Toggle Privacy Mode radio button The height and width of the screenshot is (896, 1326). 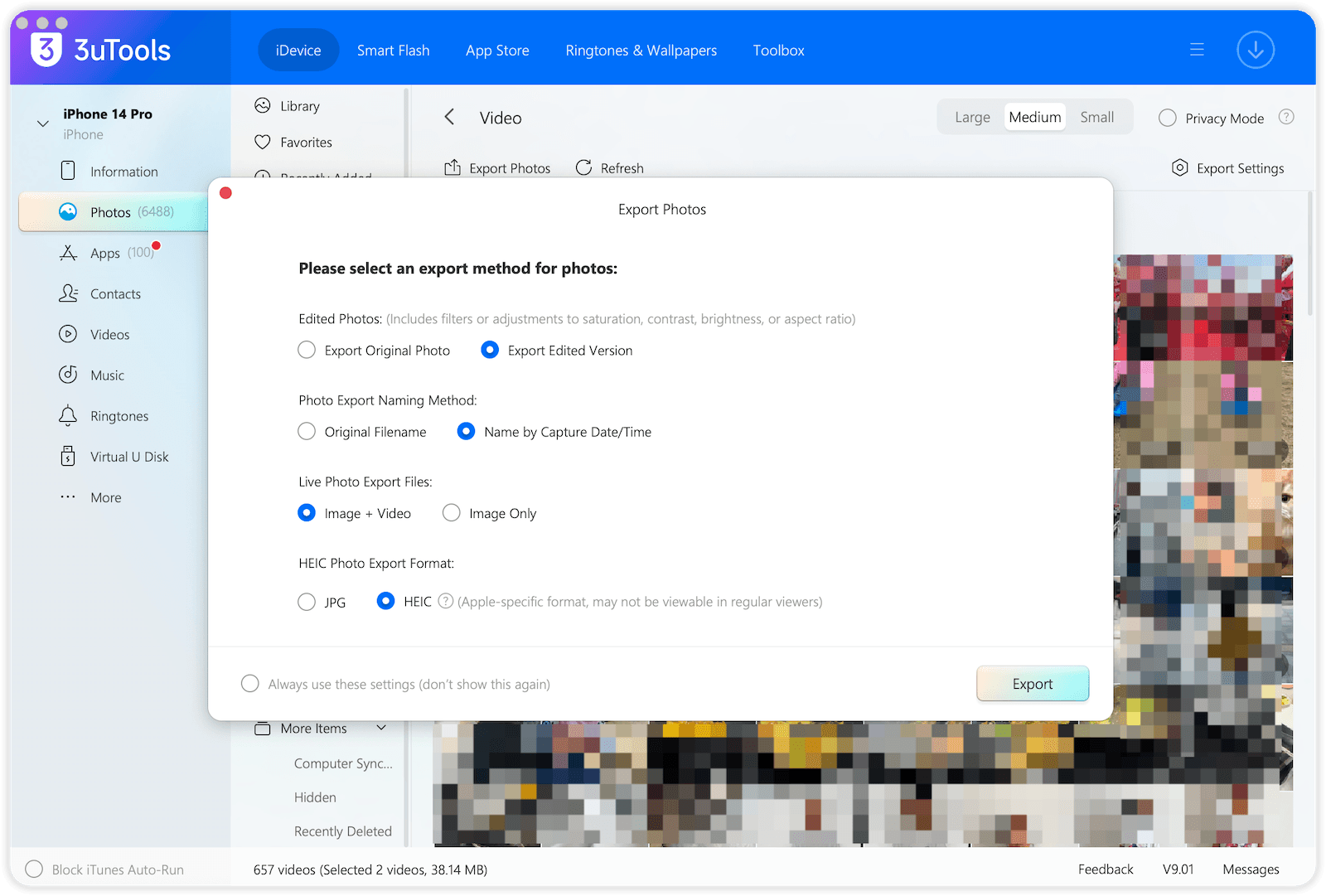click(x=1168, y=118)
